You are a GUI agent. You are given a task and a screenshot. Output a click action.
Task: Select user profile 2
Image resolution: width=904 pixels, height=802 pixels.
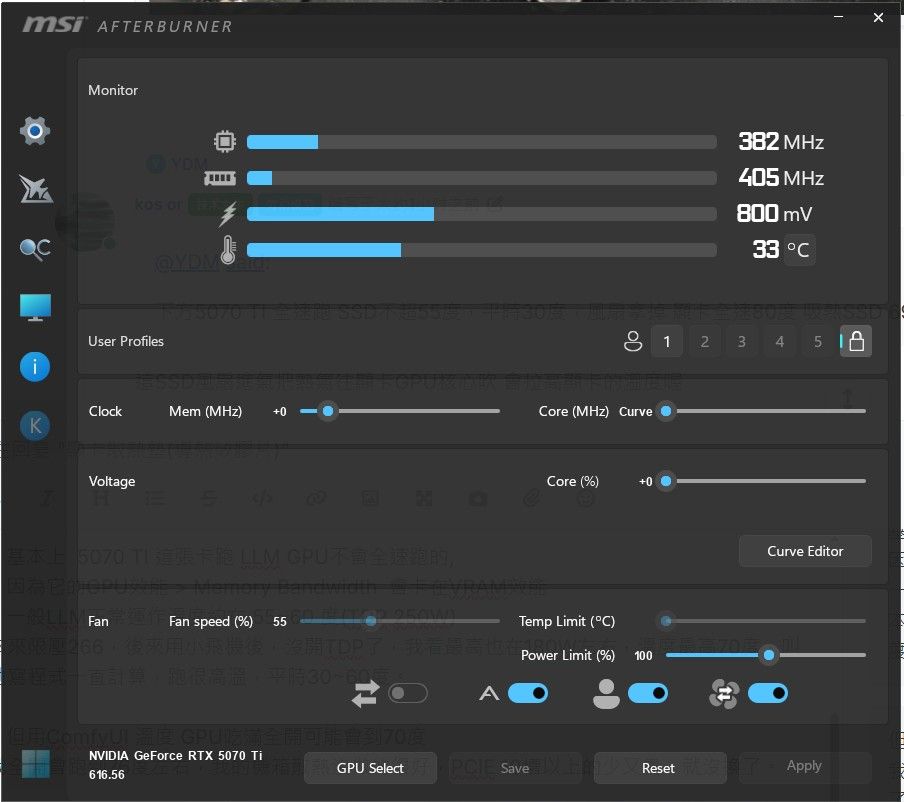pos(705,342)
